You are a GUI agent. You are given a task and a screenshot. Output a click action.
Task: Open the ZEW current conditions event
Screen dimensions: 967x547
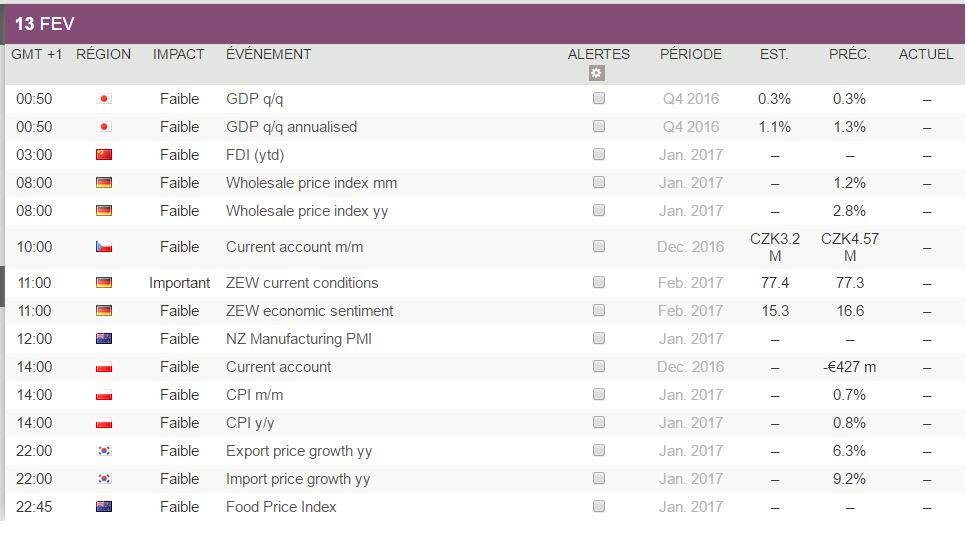point(302,283)
